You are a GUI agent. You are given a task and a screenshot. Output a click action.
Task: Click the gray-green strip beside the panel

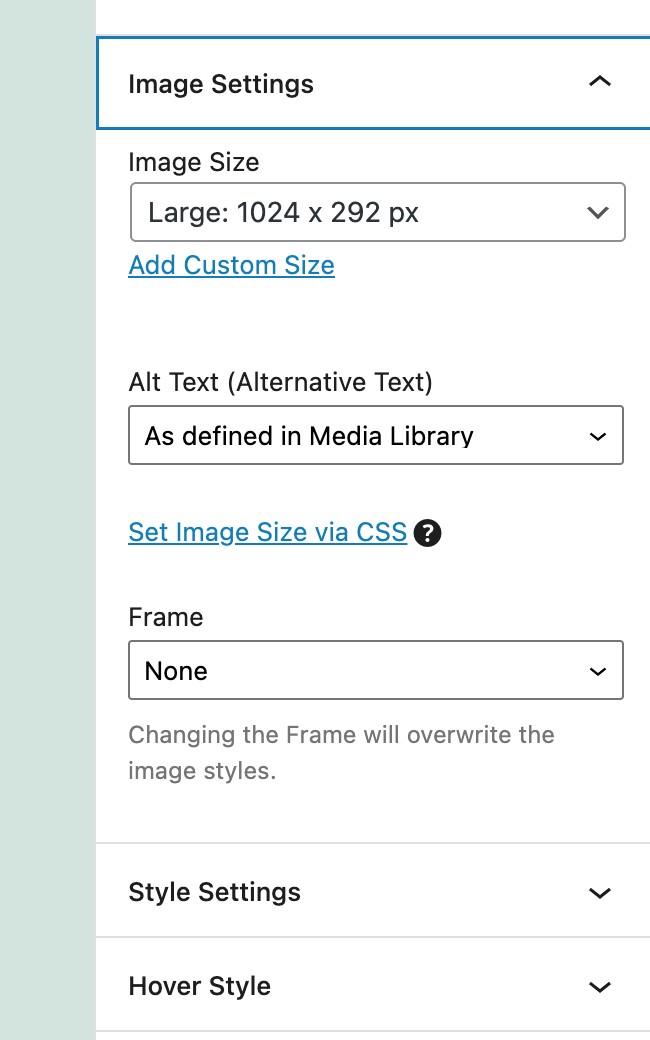click(x=47, y=520)
